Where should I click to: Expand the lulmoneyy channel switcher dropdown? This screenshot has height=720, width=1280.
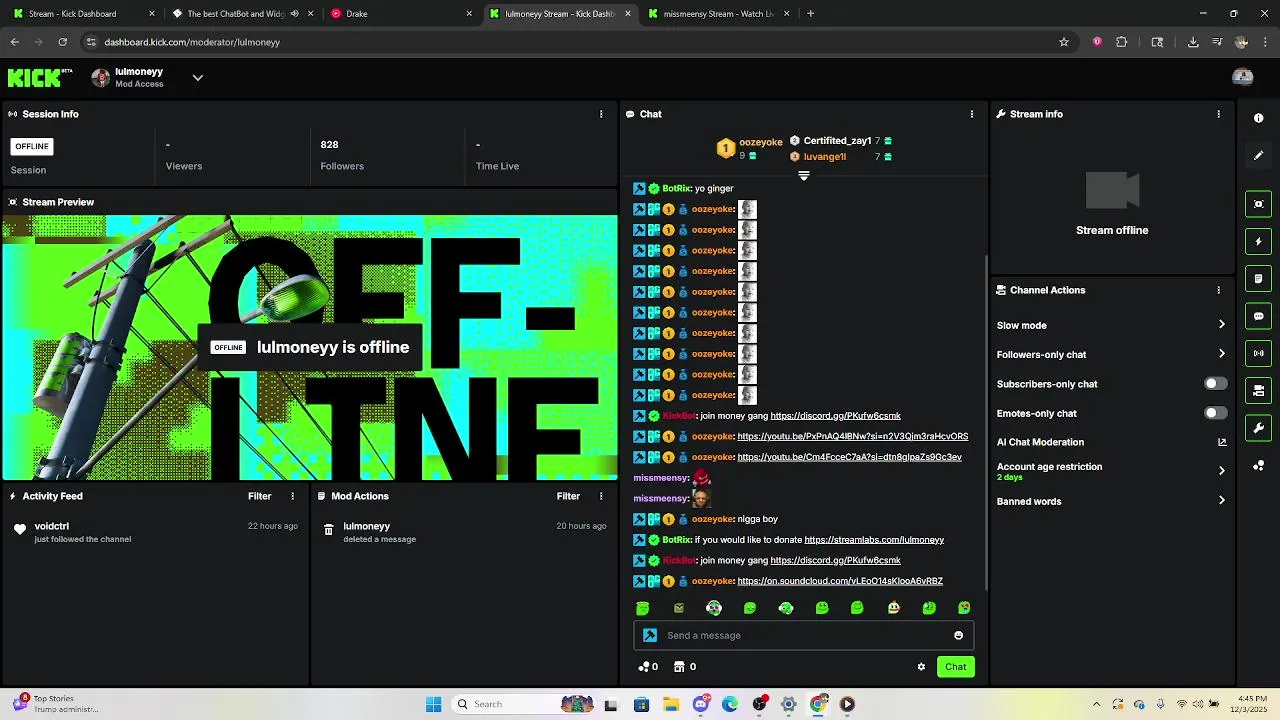[197, 78]
